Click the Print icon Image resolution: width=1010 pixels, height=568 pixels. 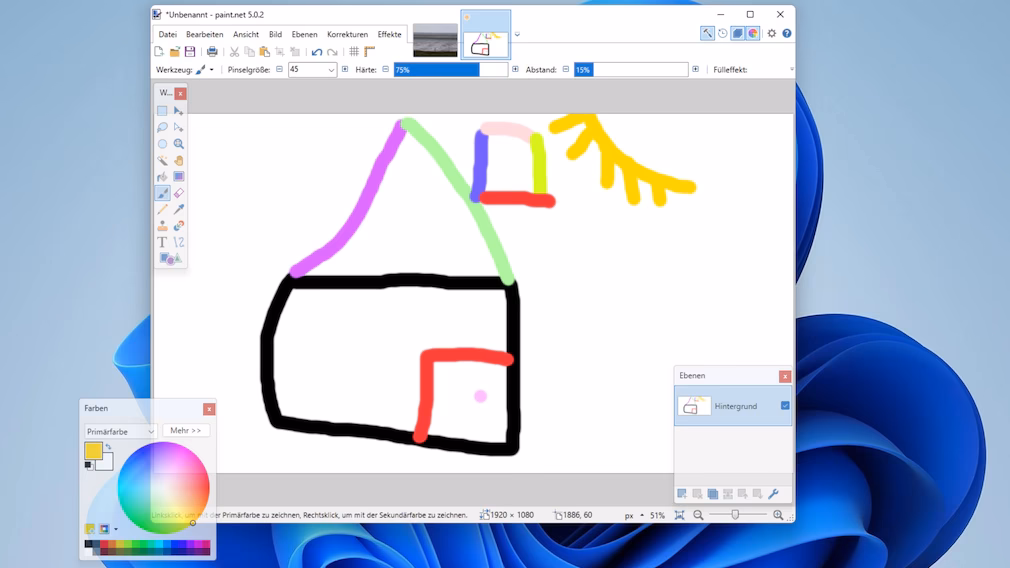212,52
